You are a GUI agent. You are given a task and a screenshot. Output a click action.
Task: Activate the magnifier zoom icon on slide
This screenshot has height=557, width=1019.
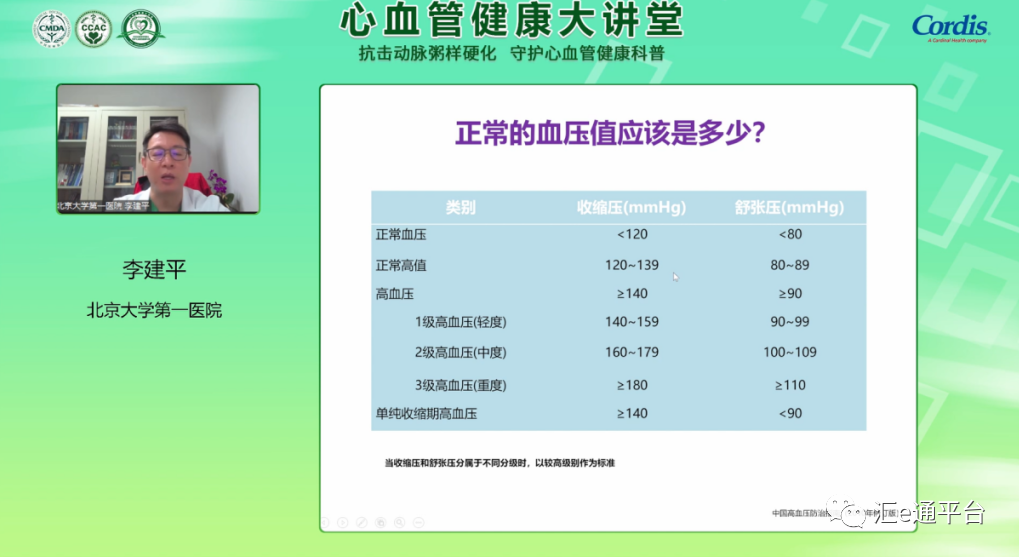(400, 523)
